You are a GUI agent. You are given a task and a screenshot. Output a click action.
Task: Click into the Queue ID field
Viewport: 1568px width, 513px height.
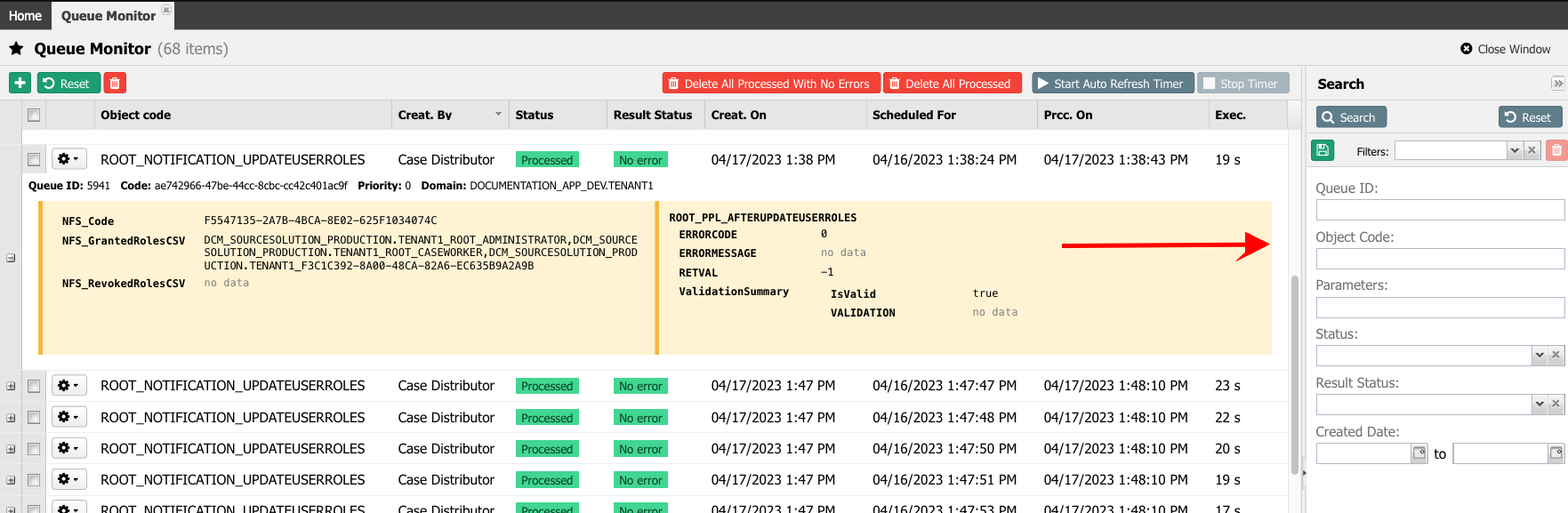click(1440, 210)
